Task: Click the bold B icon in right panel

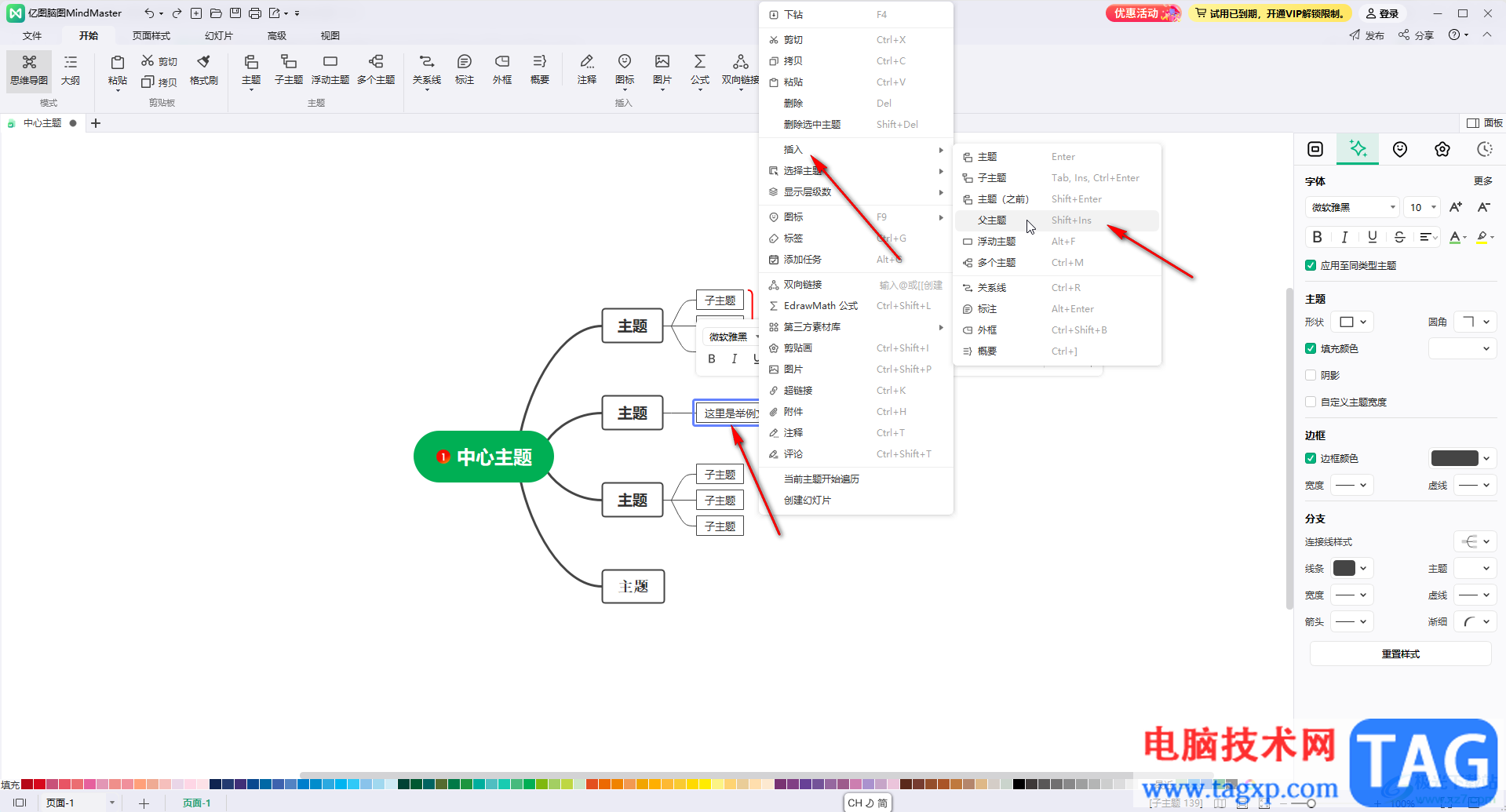Action: pyautogui.click(x=1318, y=237)
